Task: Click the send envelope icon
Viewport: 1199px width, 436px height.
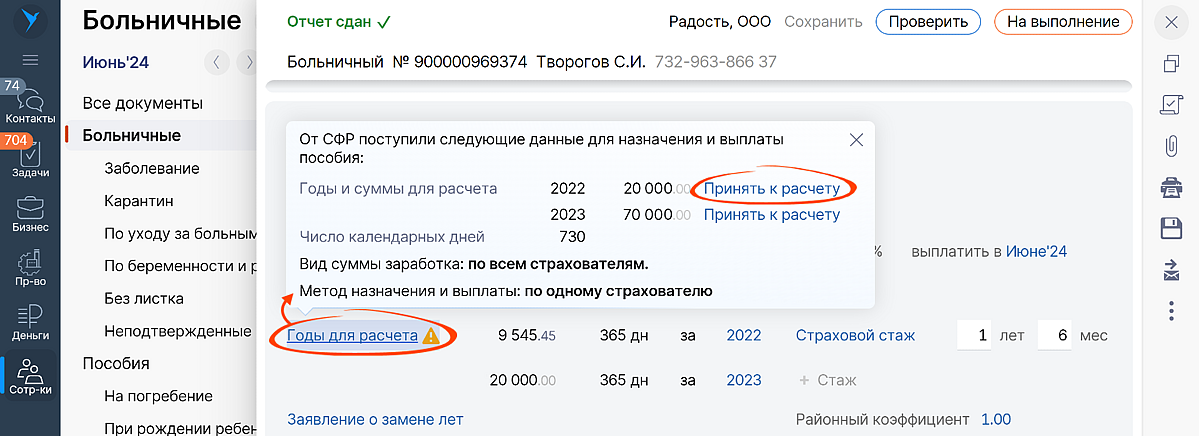Action: click(x=1172, y=269)
